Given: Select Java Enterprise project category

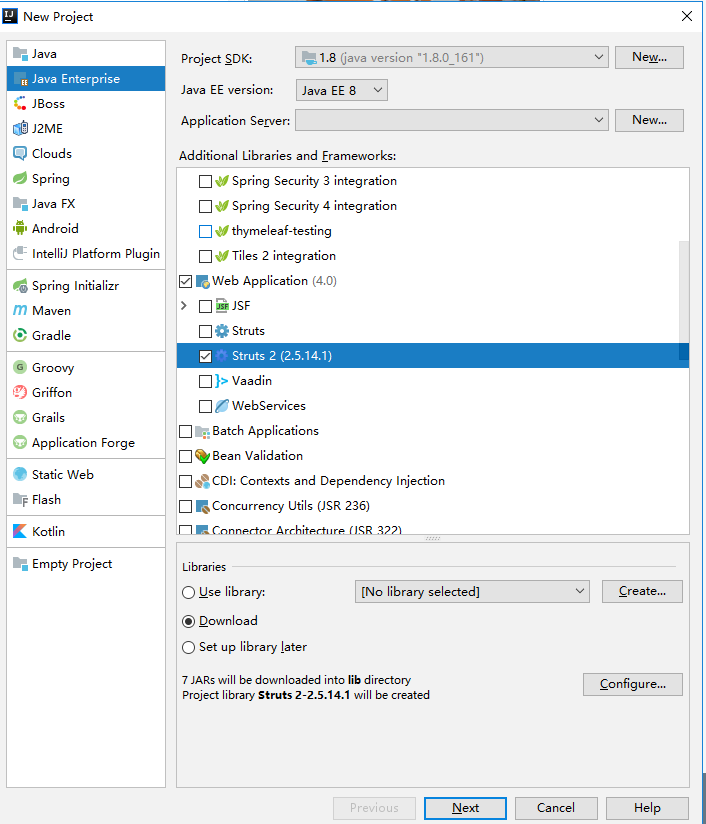Looking at the screenshot, I should click(x=86, y=78).
